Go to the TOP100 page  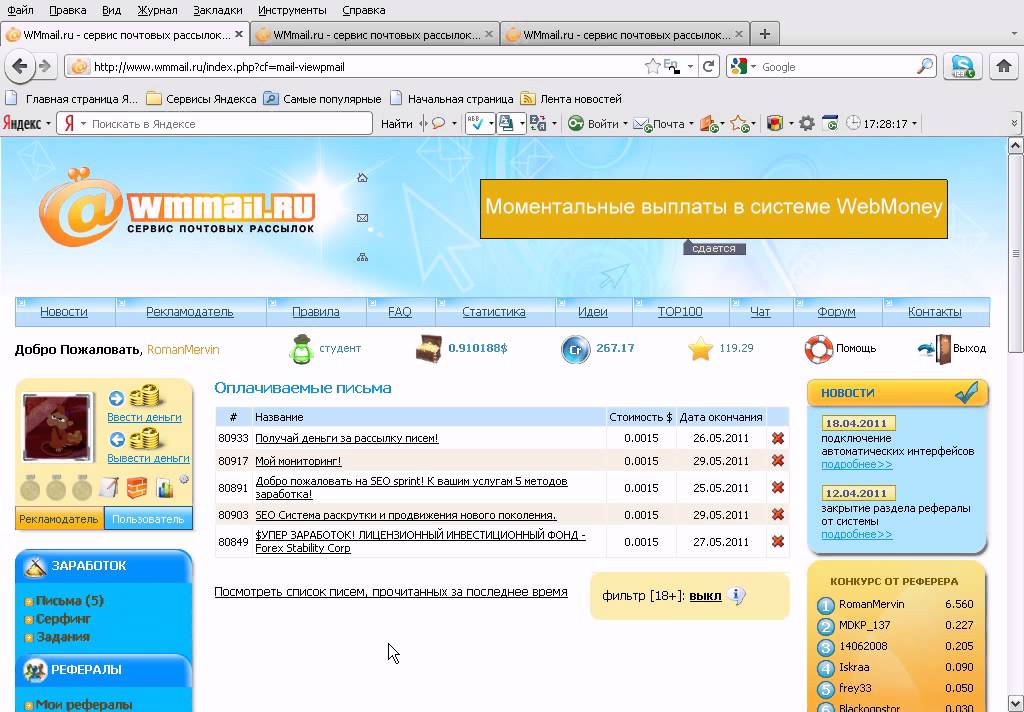(x=680, y=312)
